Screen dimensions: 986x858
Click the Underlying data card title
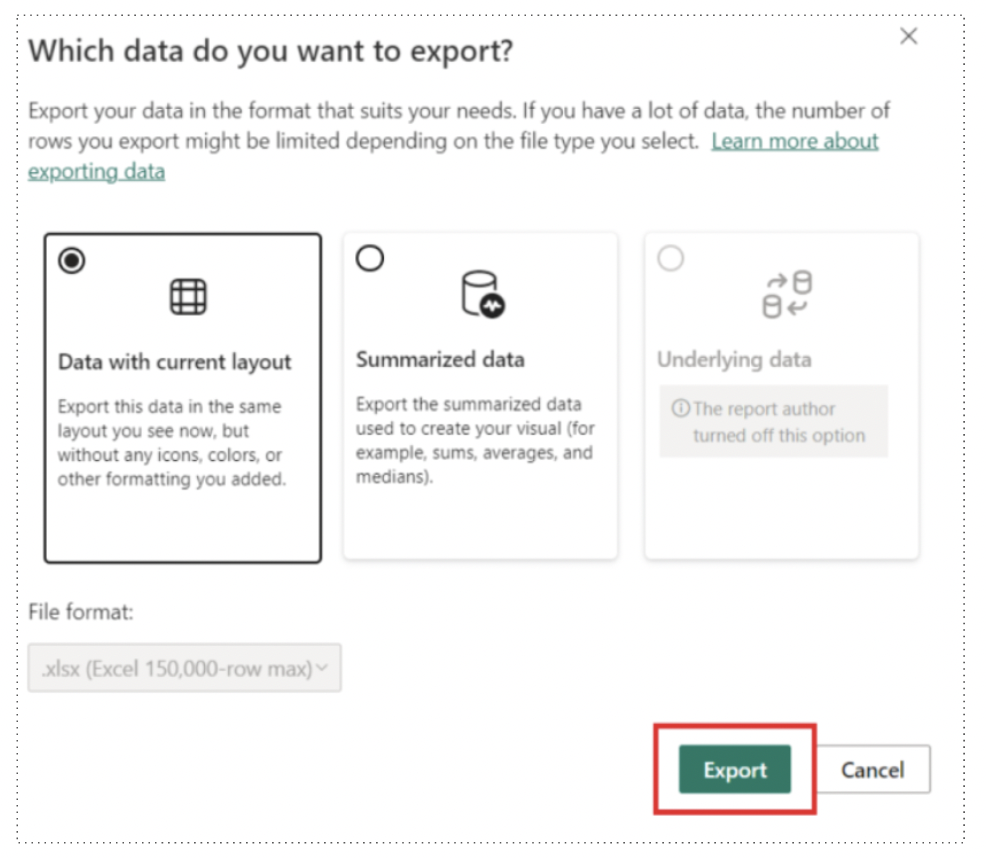734,359
